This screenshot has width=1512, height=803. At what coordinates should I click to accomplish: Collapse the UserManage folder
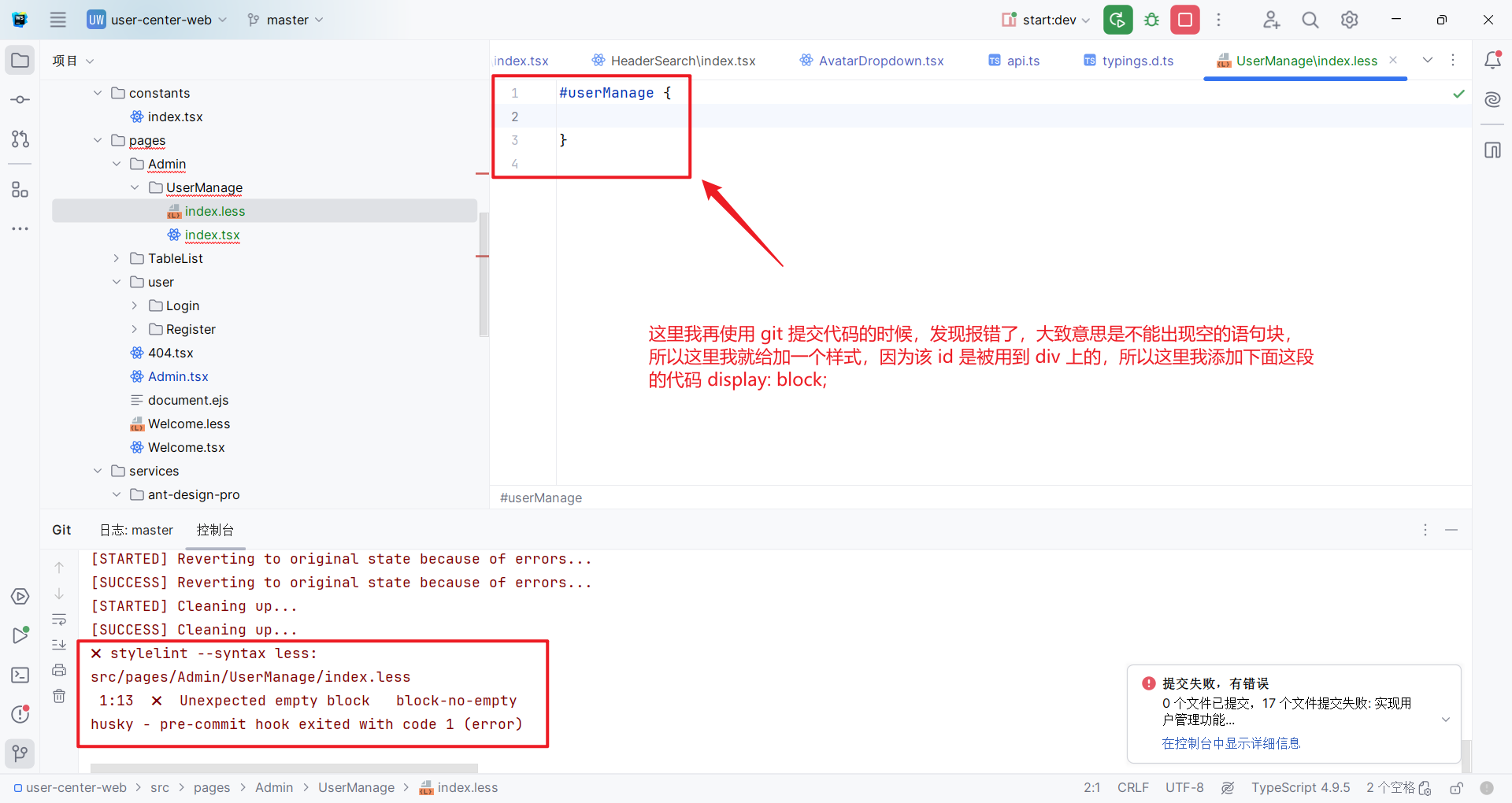[x=135, y=187]
